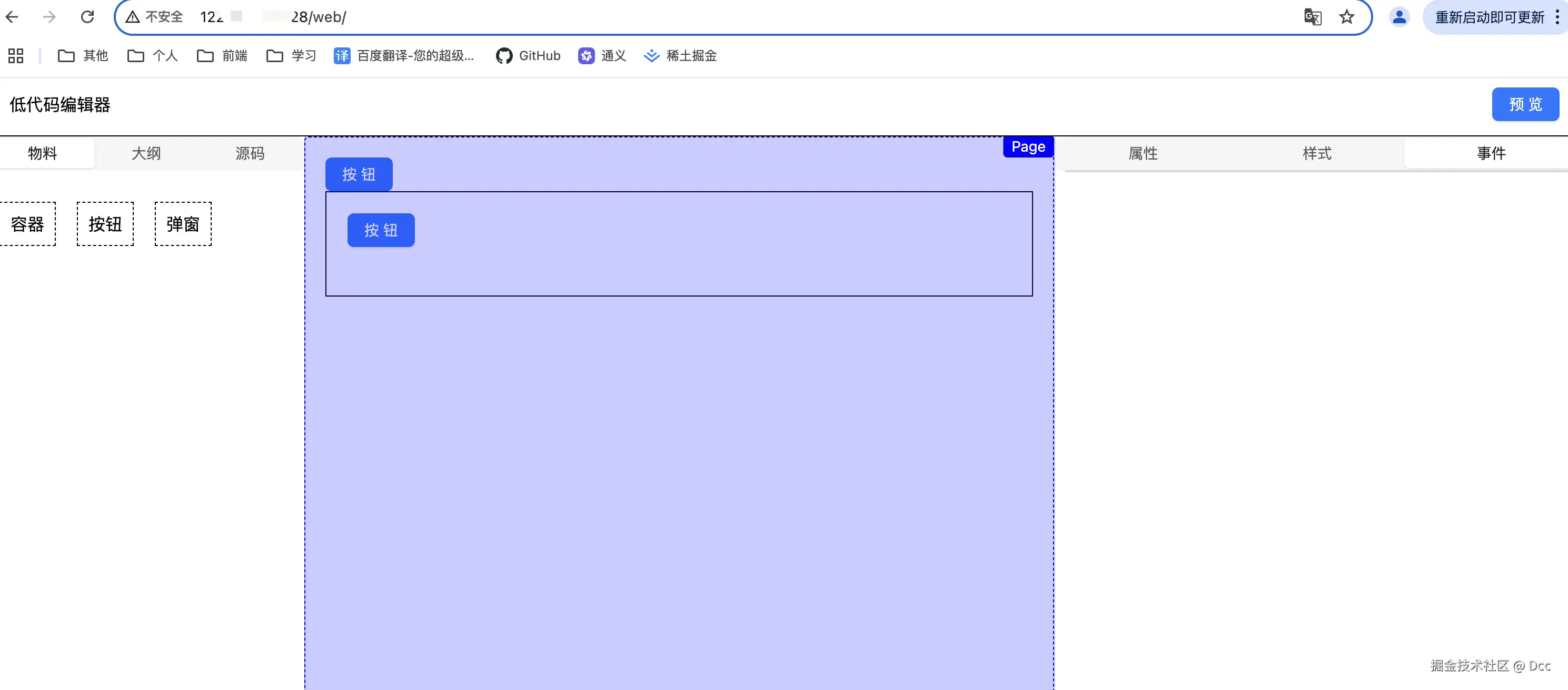Open the 百度翻译 bookmark

pos(404,56)
